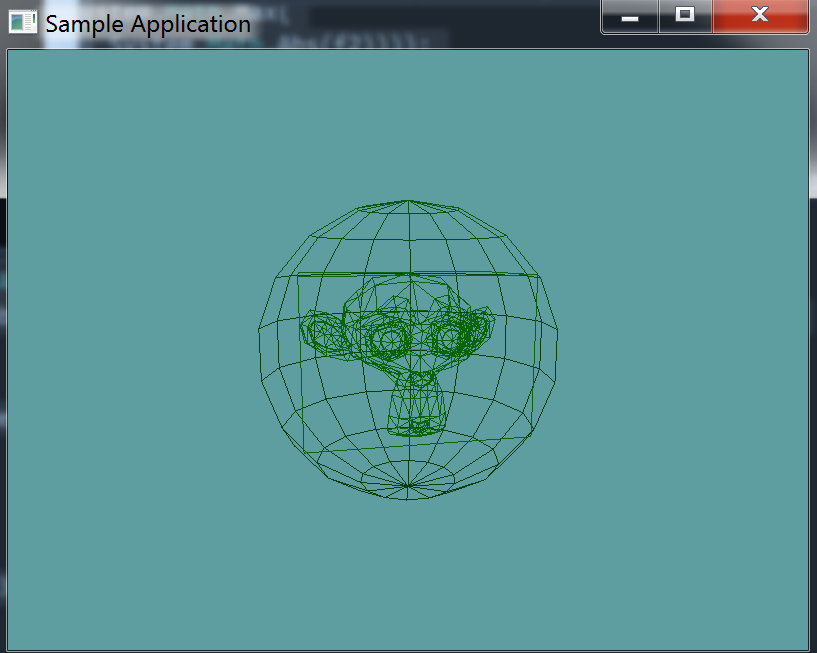Close the Sample Application window

pyautogui.click(x=759, y=16)
